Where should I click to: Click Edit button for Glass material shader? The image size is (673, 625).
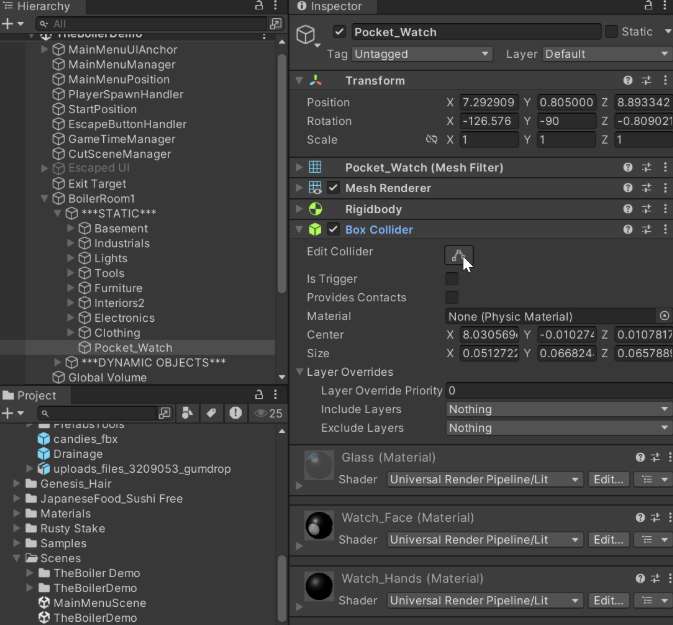(608, 480)
